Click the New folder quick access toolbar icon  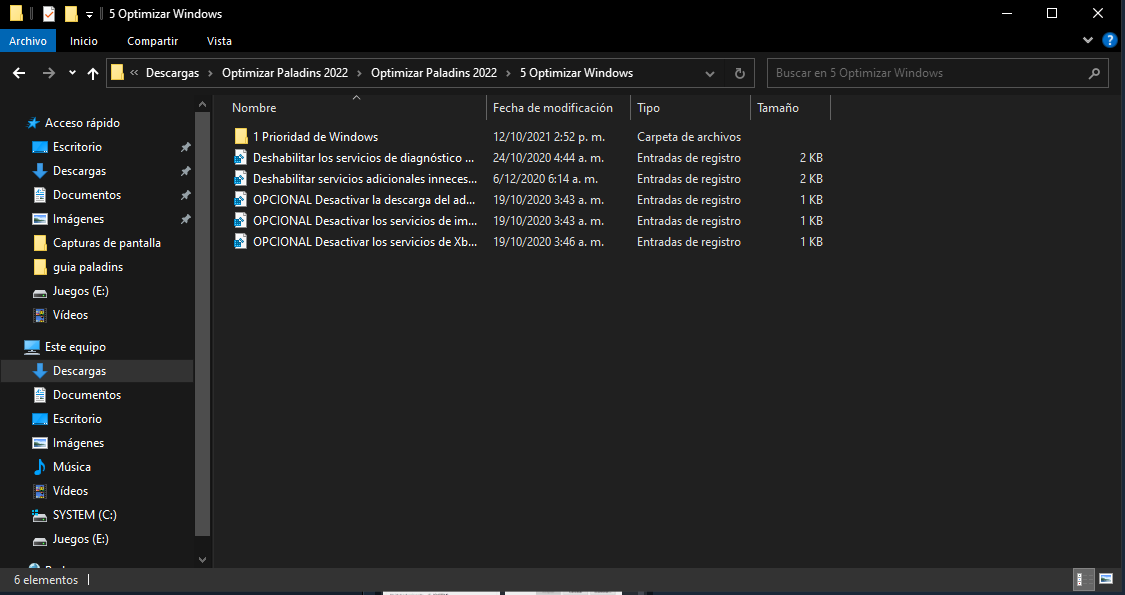tap(71, 14)
